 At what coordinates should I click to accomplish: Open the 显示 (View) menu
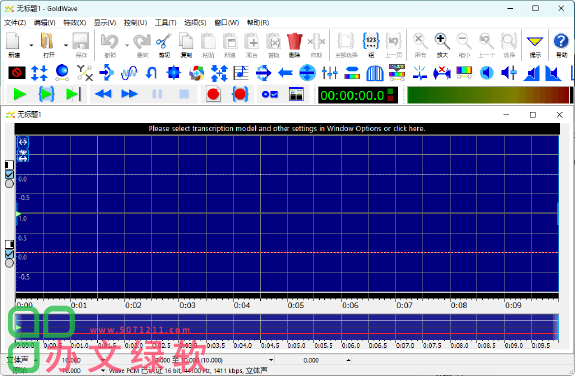(x=105, y=23)
